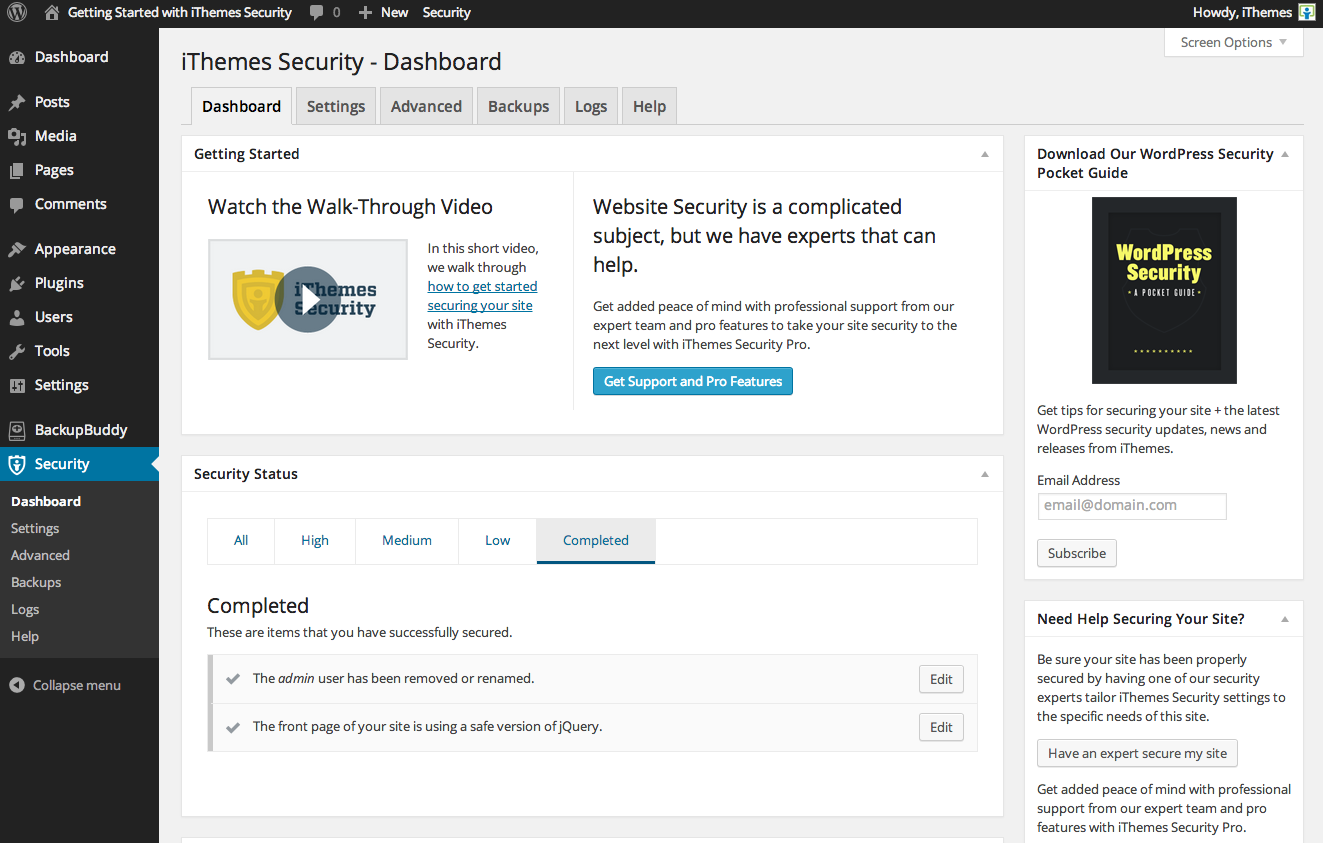The height and width of the screenshot is (843, 1323).
Task: Play the walk-through video
Action: click(308, 299)
